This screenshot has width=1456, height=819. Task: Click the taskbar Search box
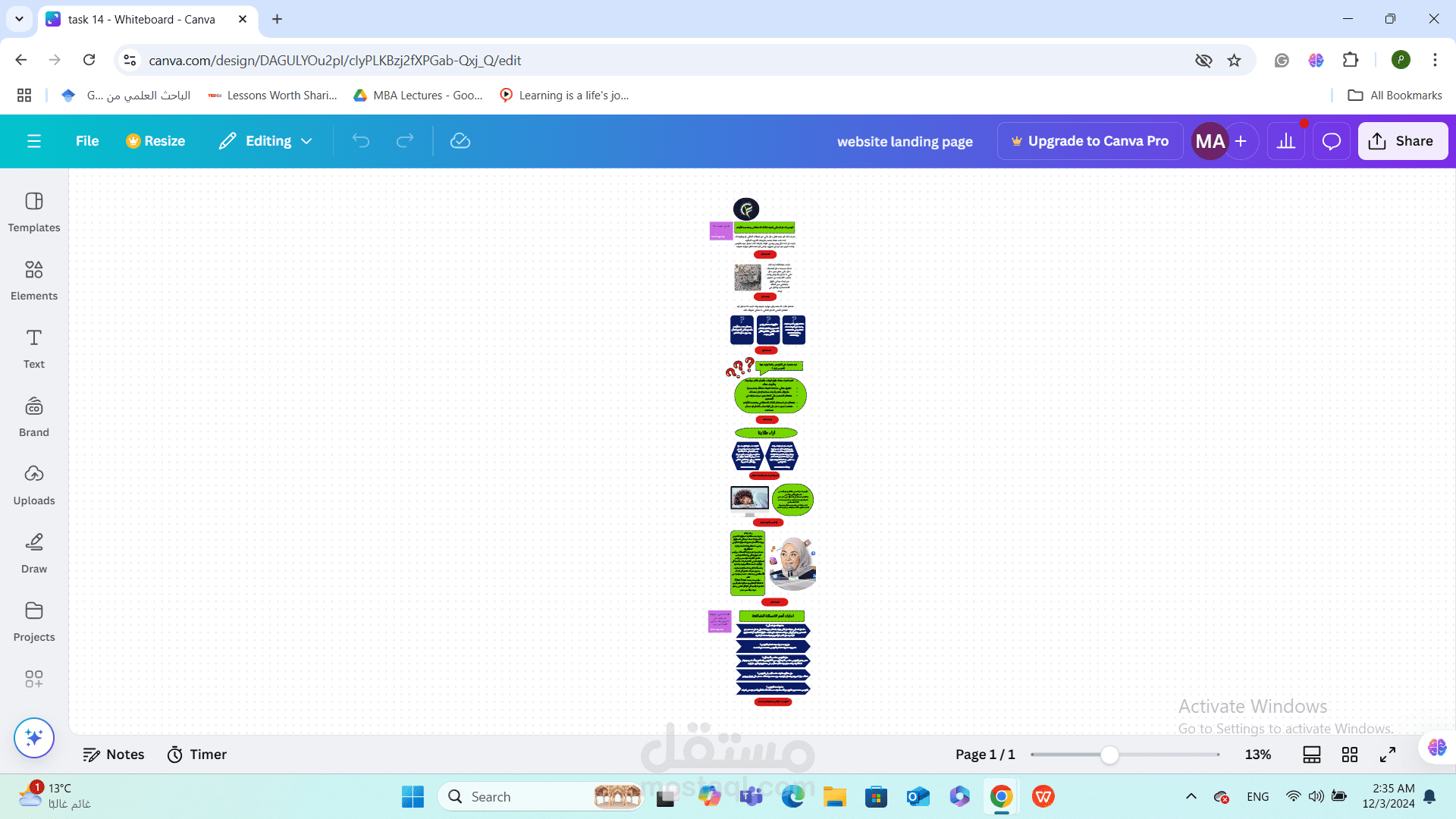[540, 797]
